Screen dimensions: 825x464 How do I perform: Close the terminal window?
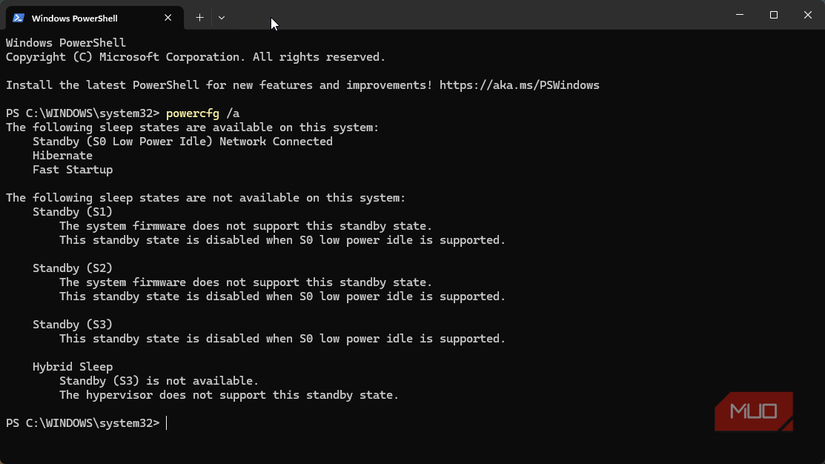(x=808, y=15)
